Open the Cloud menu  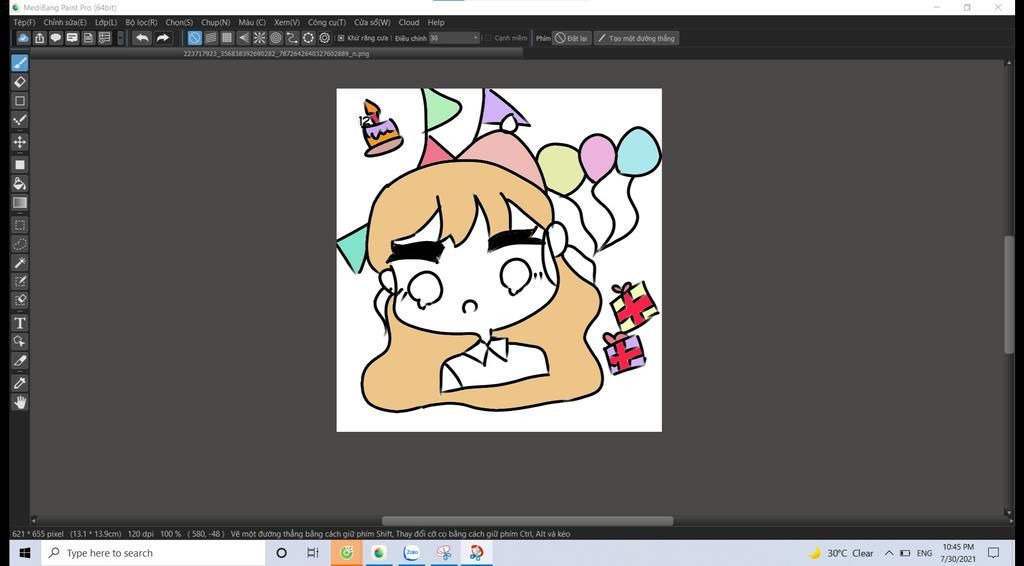click(409, 22)
